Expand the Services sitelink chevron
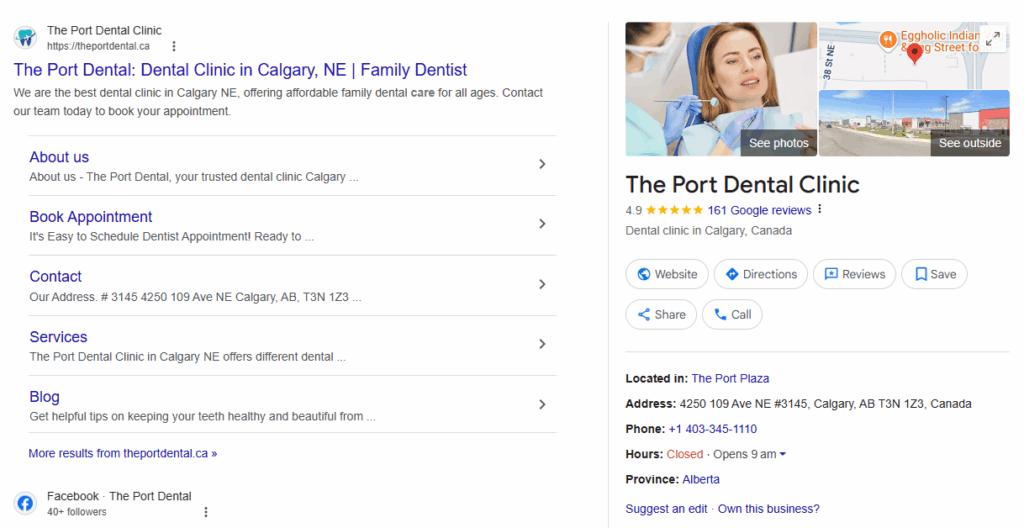 542,344
